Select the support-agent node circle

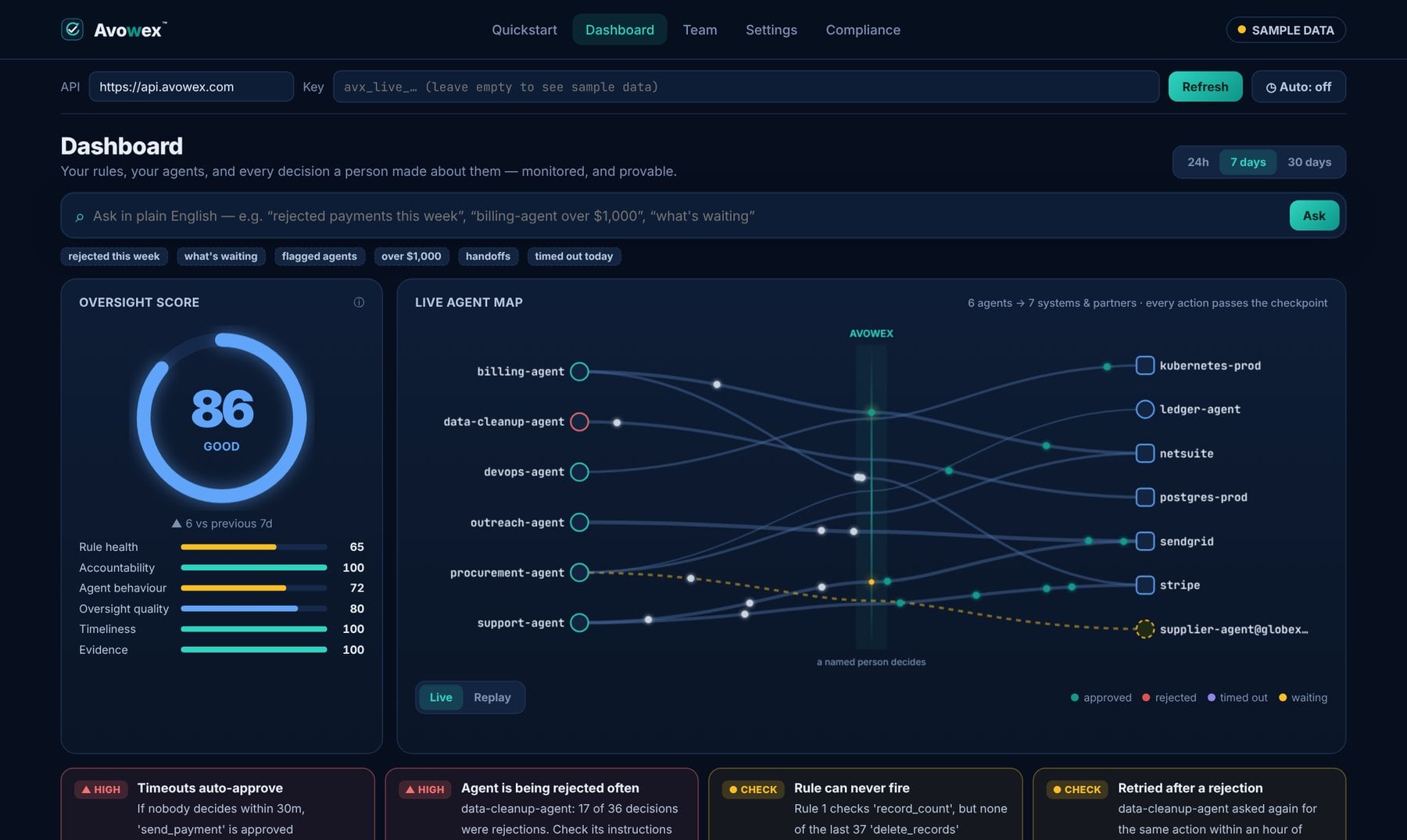click(x=579, y=623)
